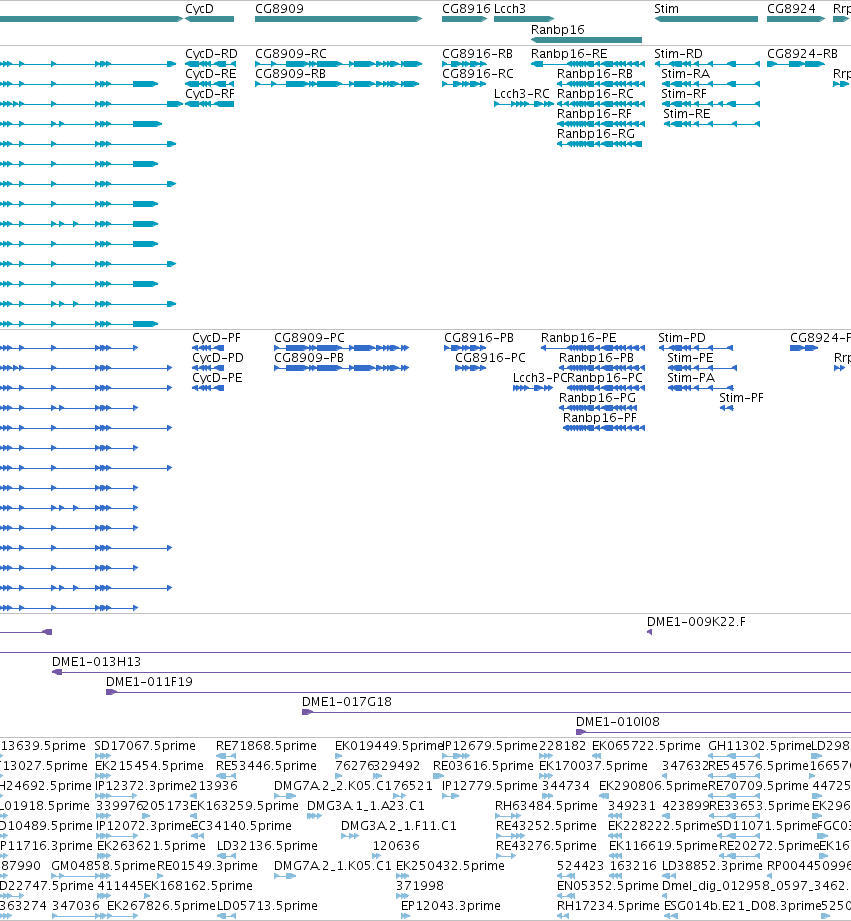Click transcript Ranbp16-RC
The width and height of the screenshot is (851, 921).
point(601,104)
